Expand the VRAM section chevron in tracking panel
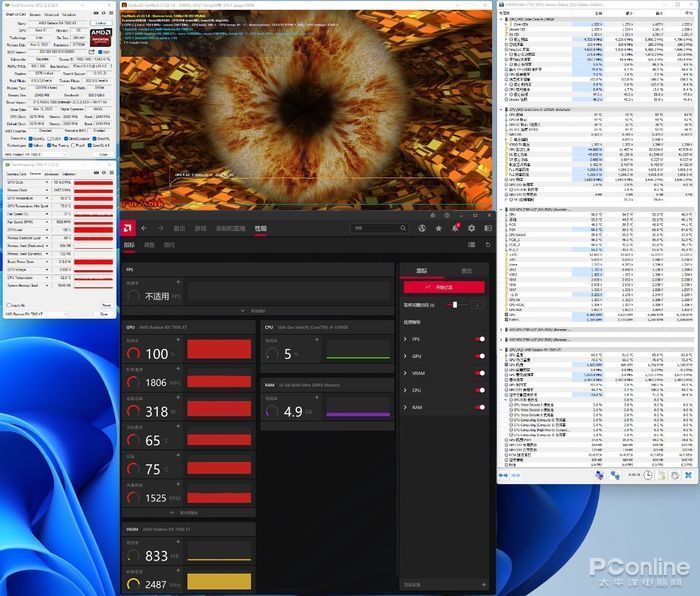 405,373
